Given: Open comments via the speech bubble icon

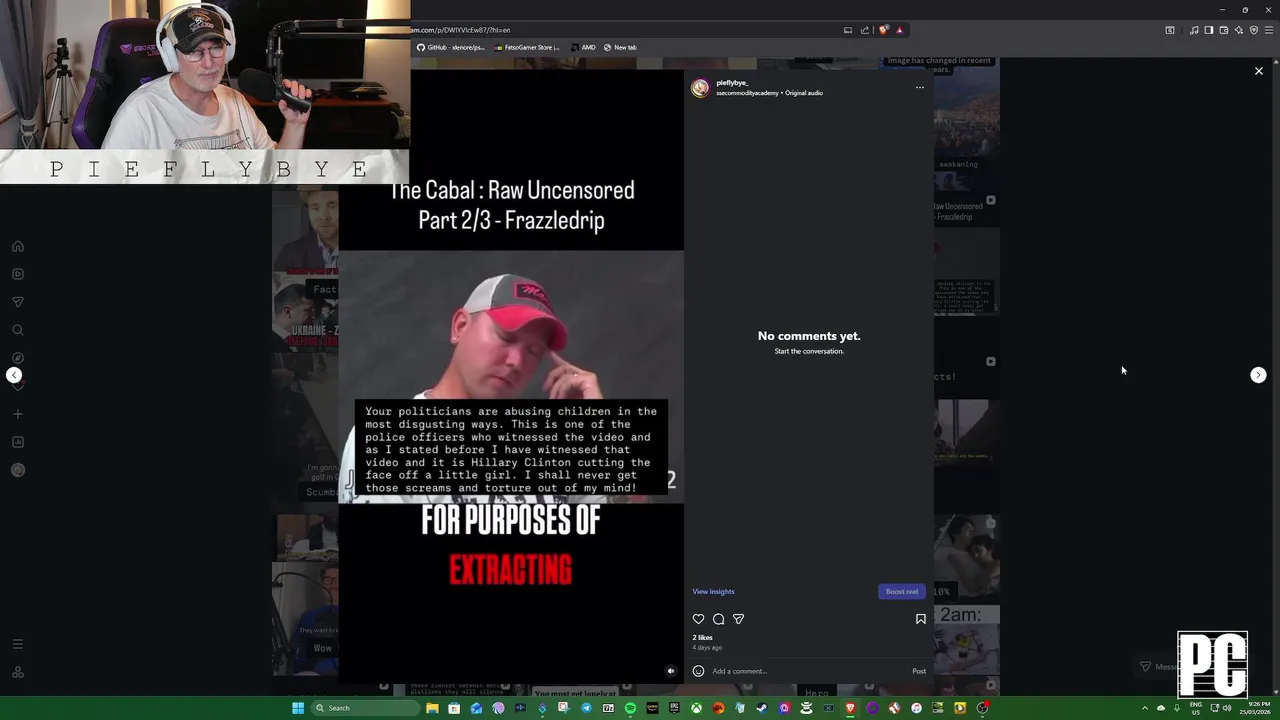Looking at the screenshot, I should [x=718, y=619].
